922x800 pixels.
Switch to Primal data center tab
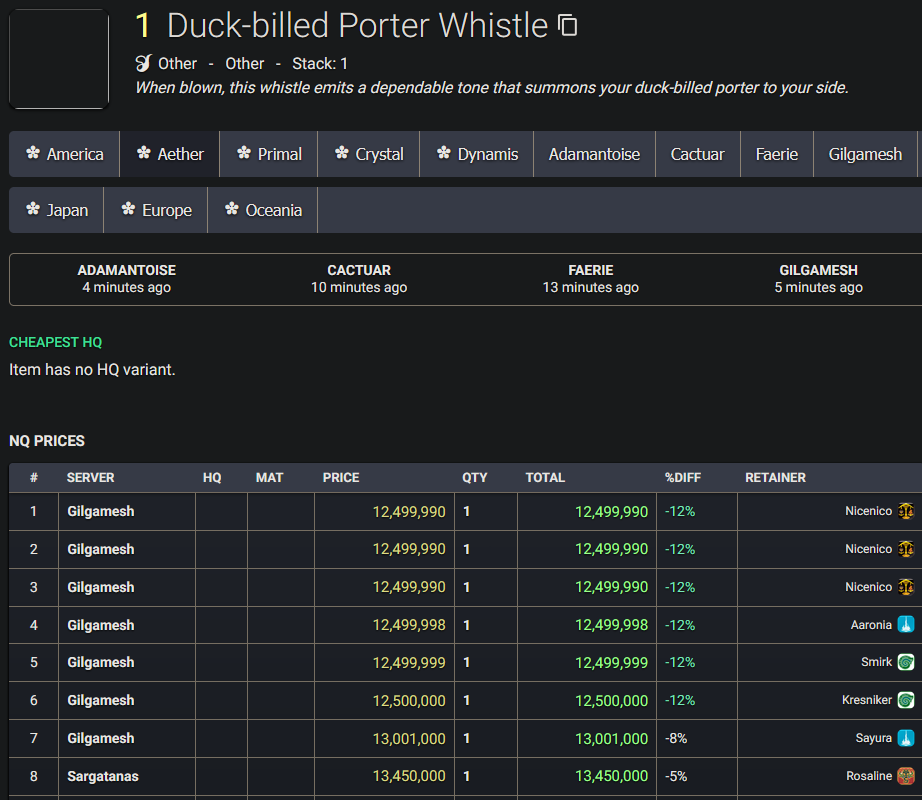tap(269, 154)
